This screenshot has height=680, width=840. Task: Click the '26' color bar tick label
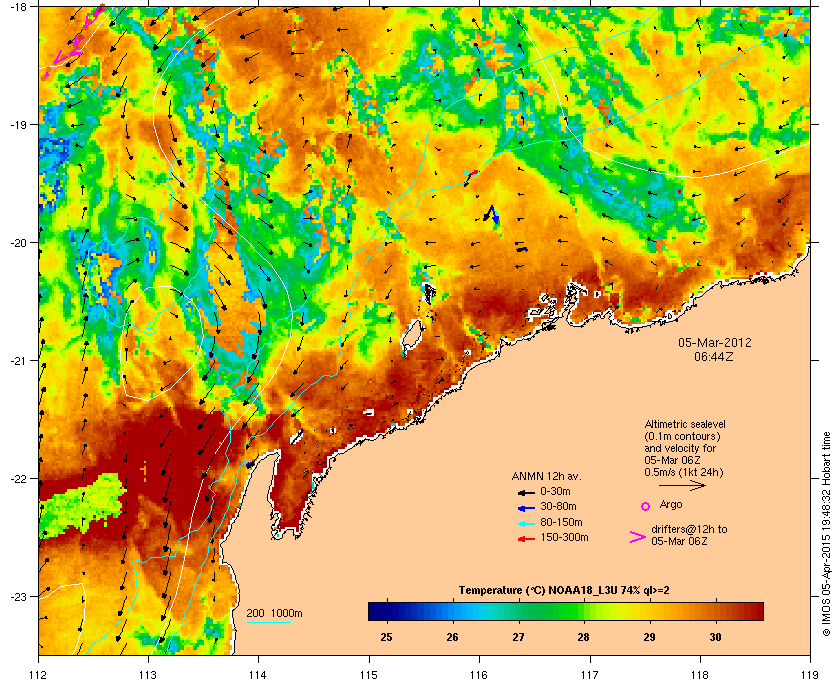click(453, 638)
